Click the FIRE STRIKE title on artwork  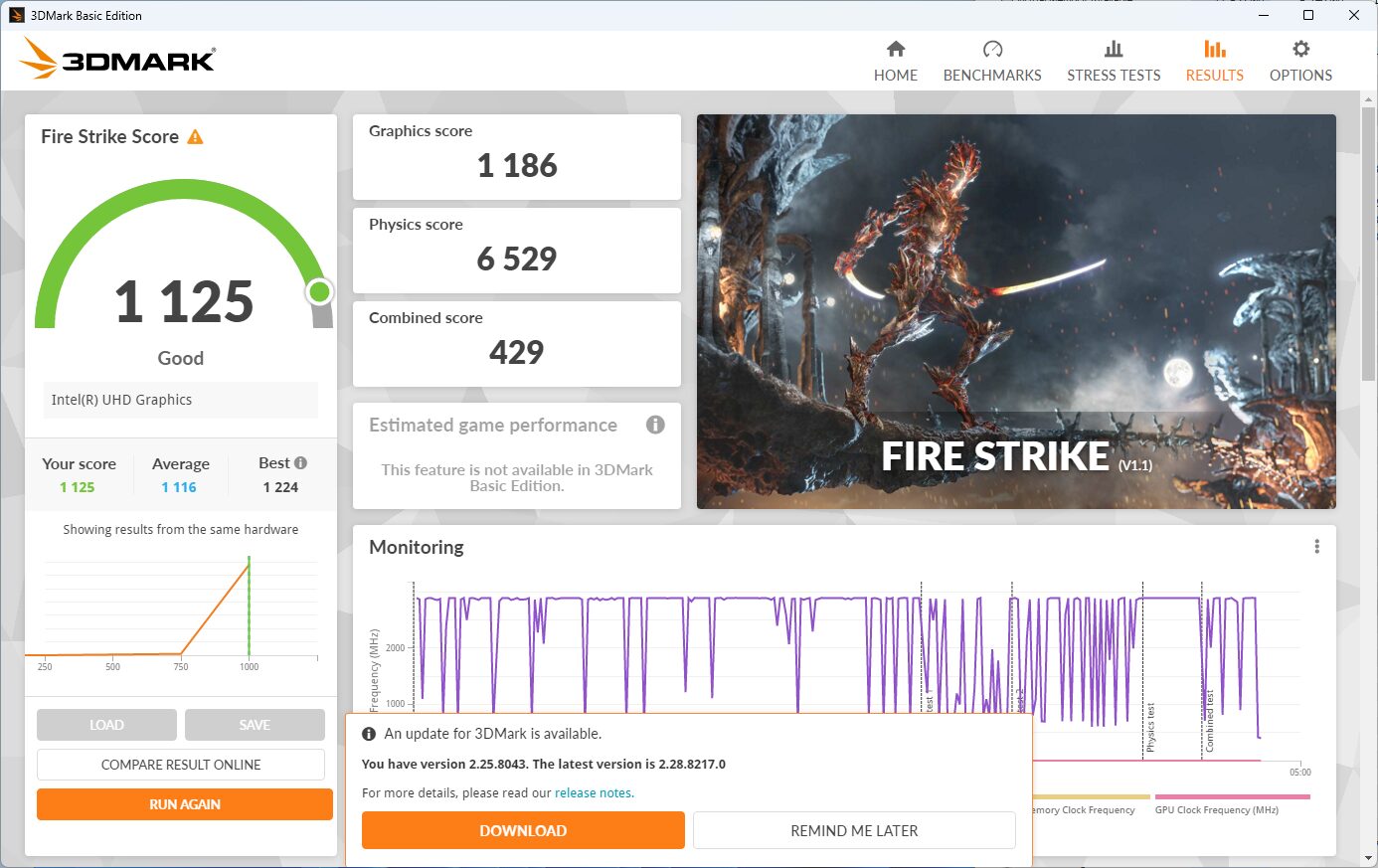pos(995,456)
